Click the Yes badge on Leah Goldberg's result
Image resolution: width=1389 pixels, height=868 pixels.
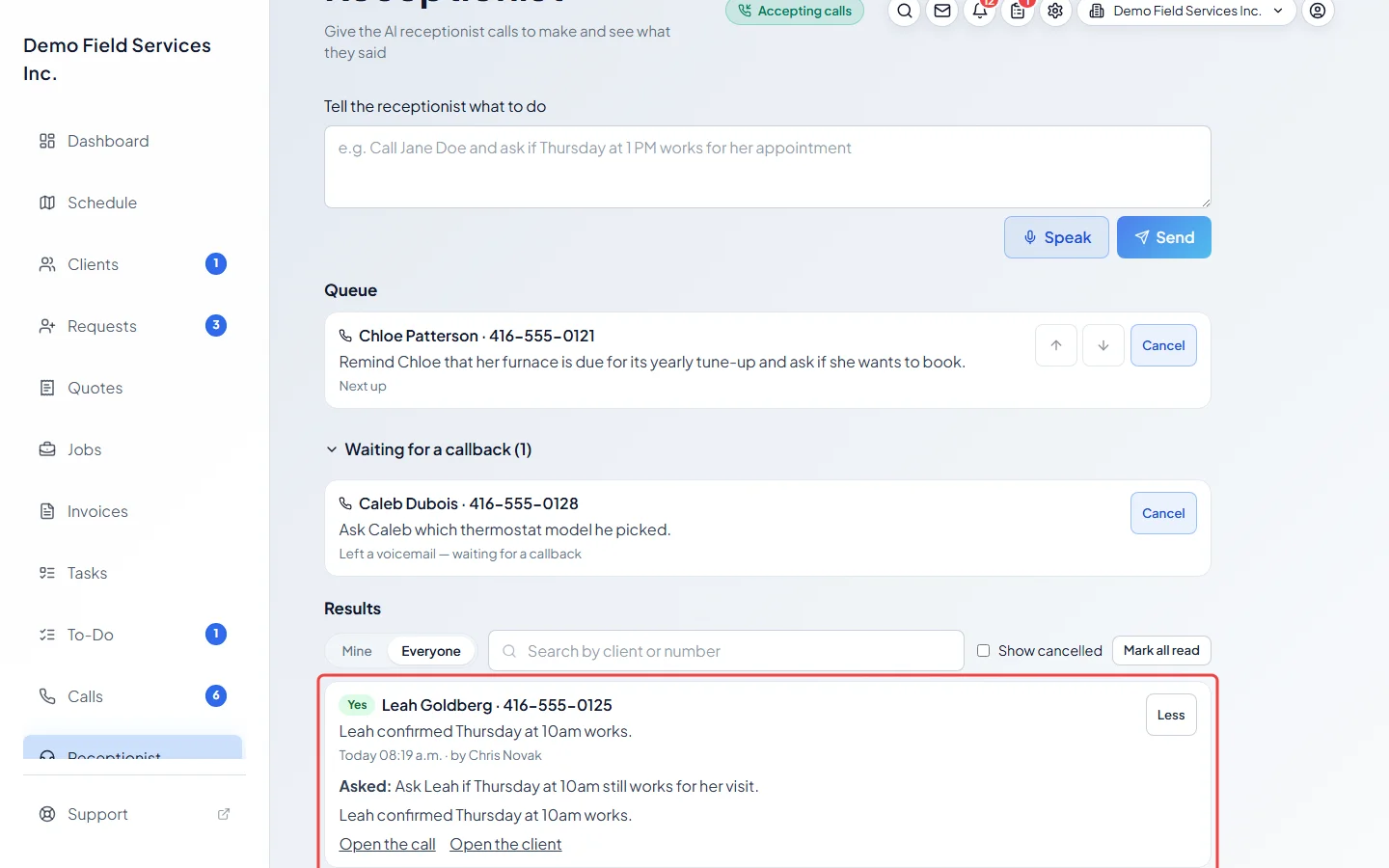tap(357, 705)
